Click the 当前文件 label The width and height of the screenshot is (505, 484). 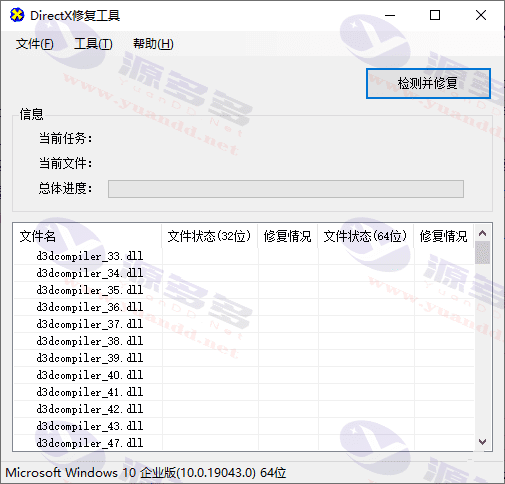(65, 163)
